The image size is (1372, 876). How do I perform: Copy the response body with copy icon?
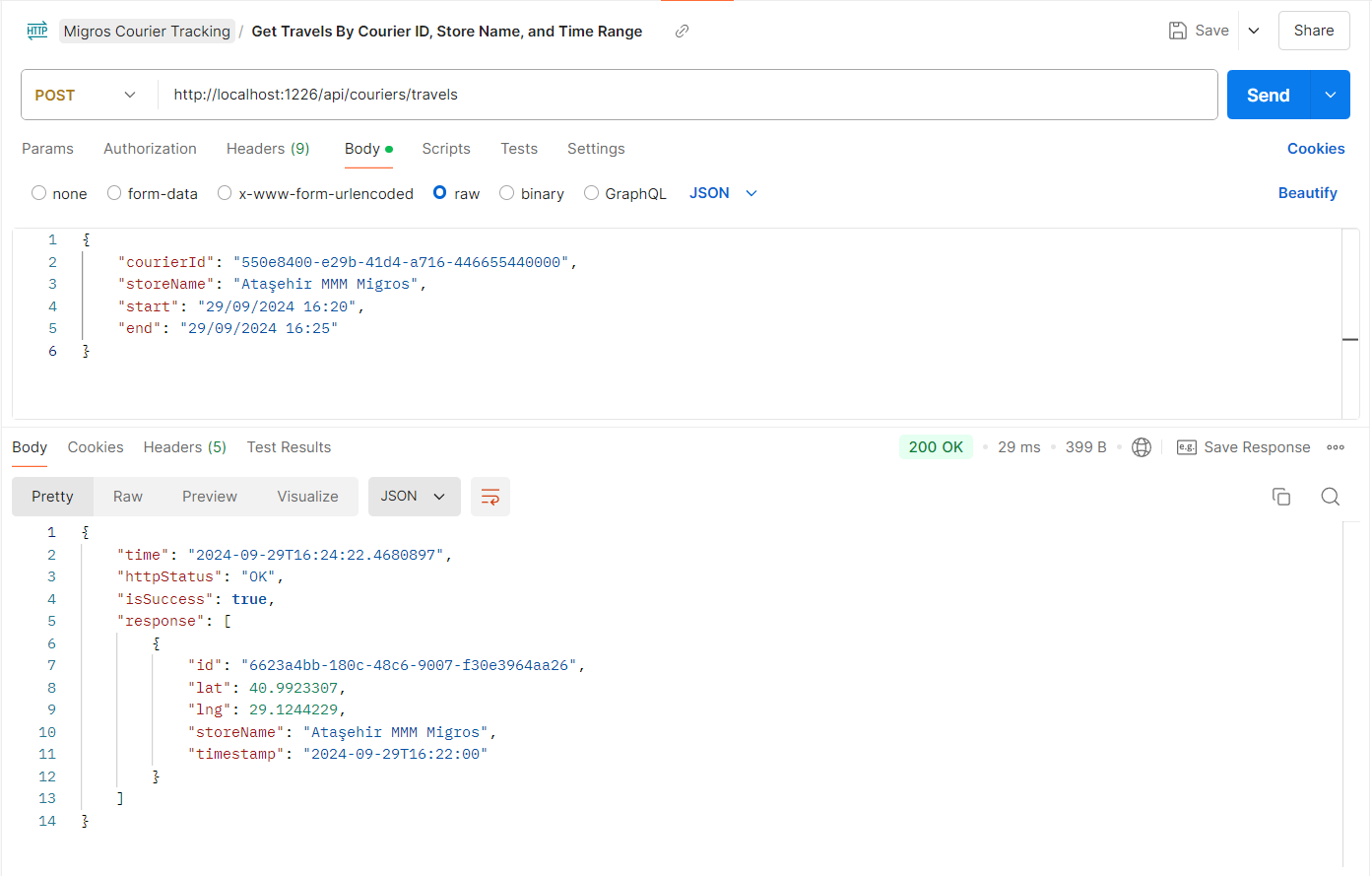(x=1281, y=497)
